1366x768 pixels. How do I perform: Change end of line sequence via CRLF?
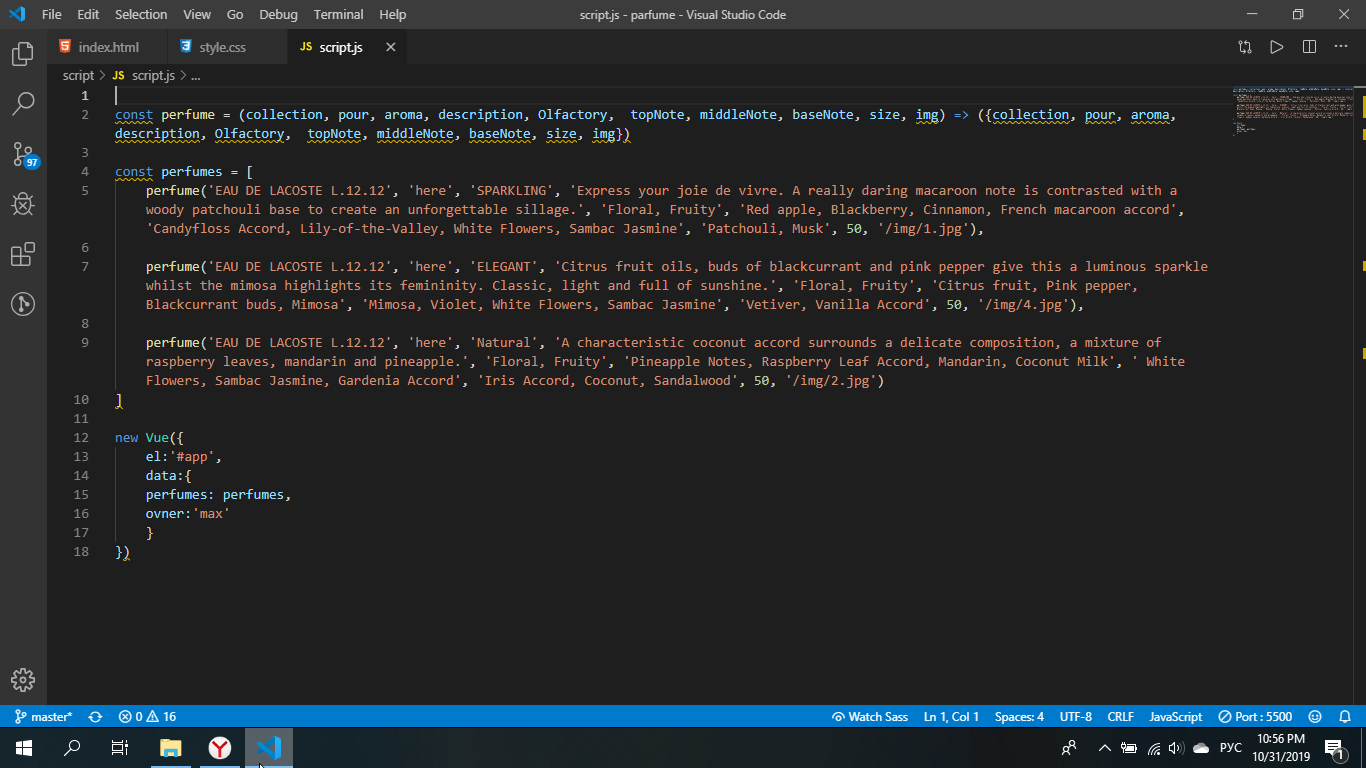[1121, 717]
